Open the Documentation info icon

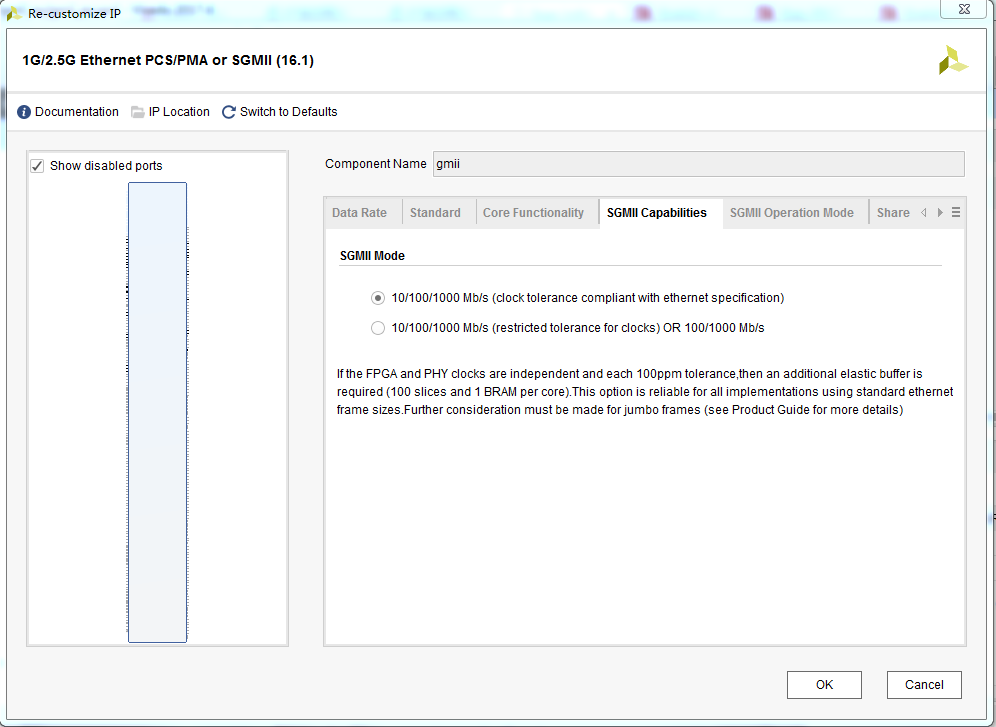(x=24, y=112)
